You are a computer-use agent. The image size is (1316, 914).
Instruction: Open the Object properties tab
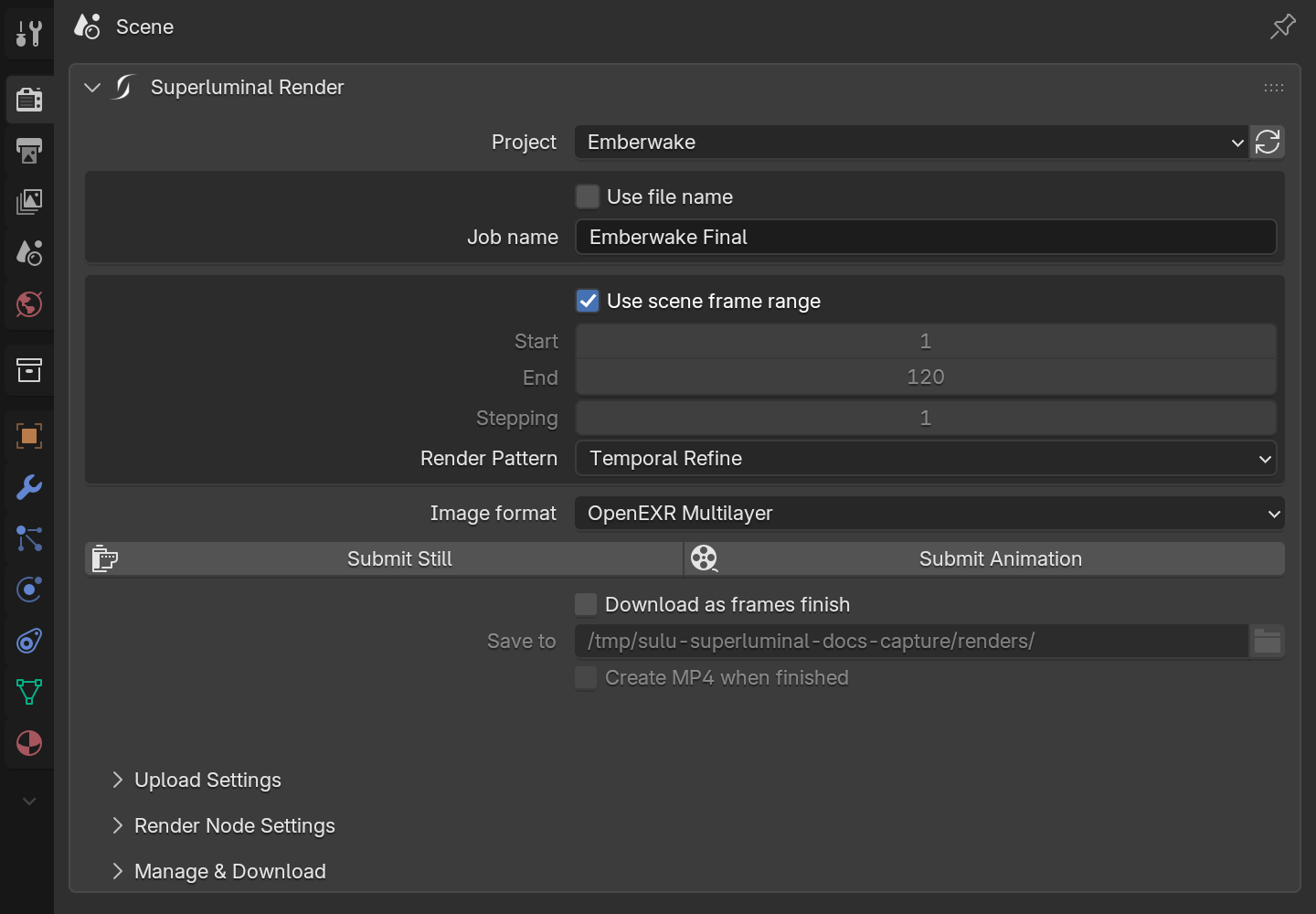[x=29, y=436]
